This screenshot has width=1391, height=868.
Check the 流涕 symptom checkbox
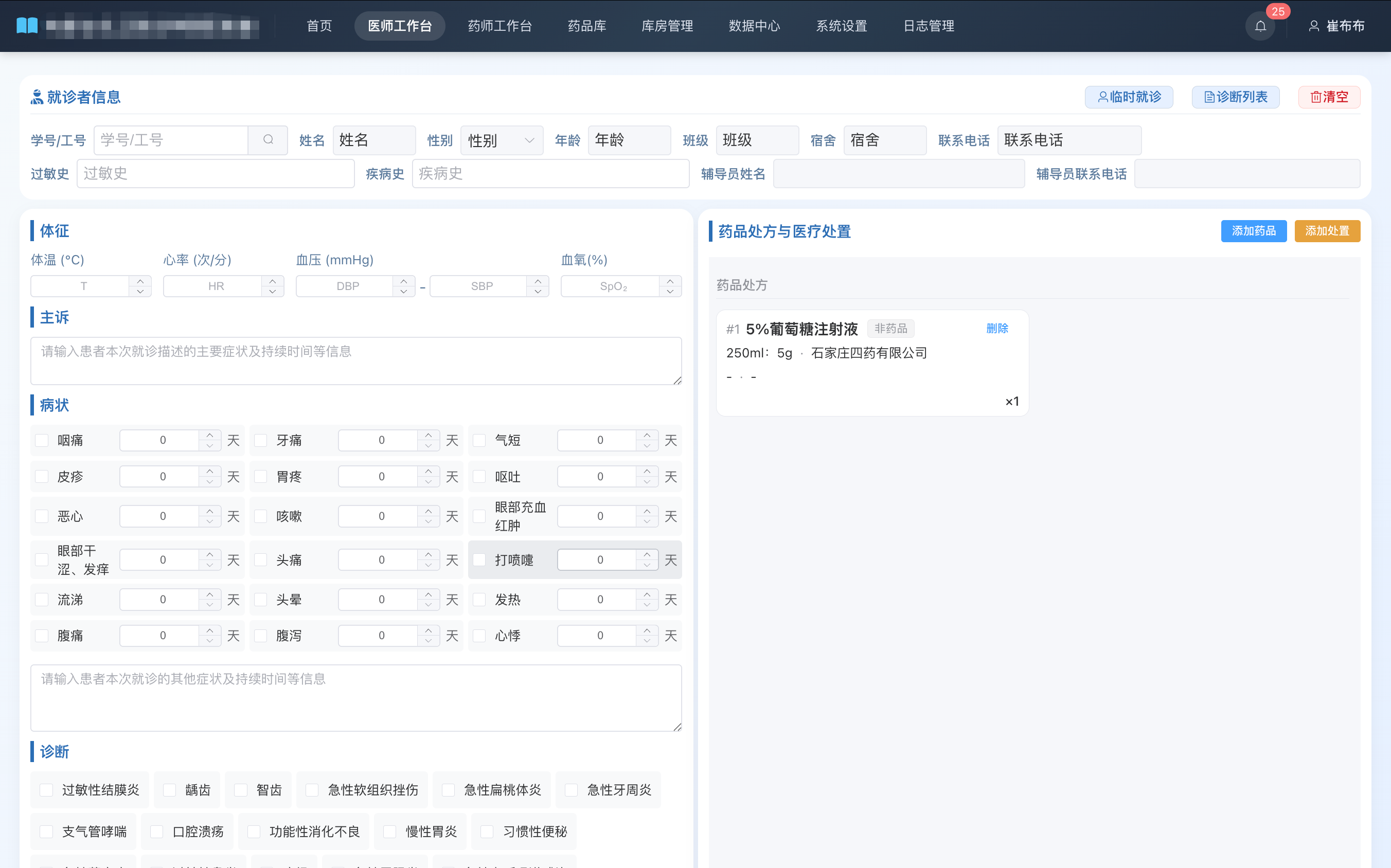point(42,600)
